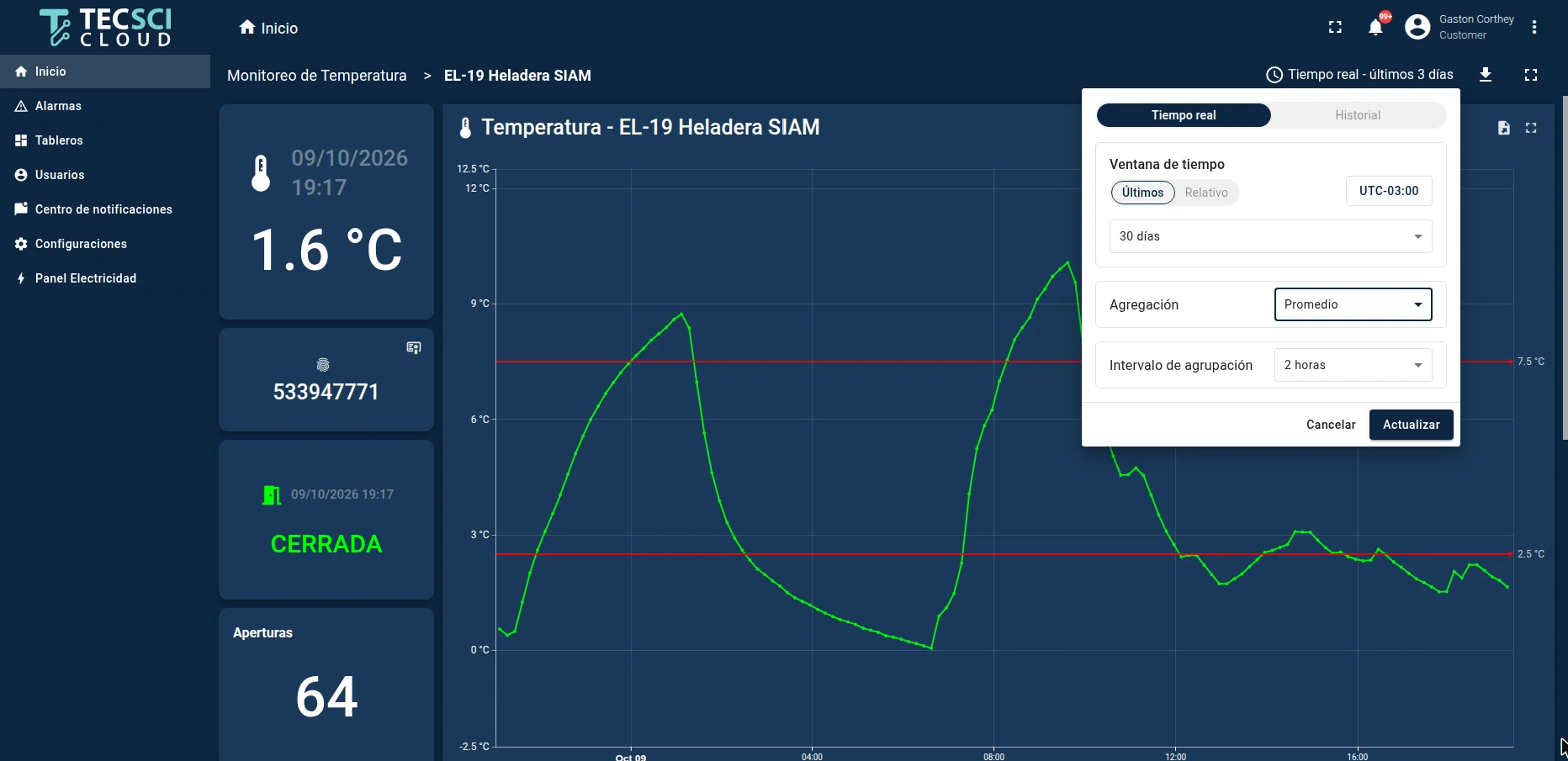Viewport: 1568px width, 761px height.
Task: Click the TECSCI Cloud logo
Action: pyautogui.click(x=105, y=28)
